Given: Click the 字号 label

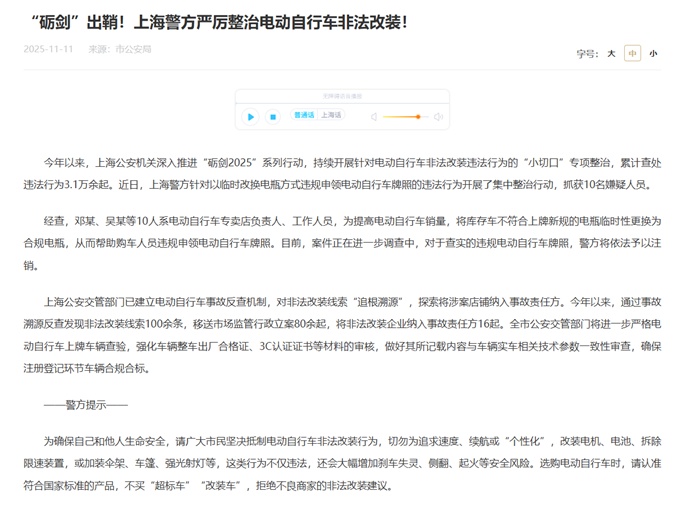Looking at the screenshot, I should tap(586, 54).
